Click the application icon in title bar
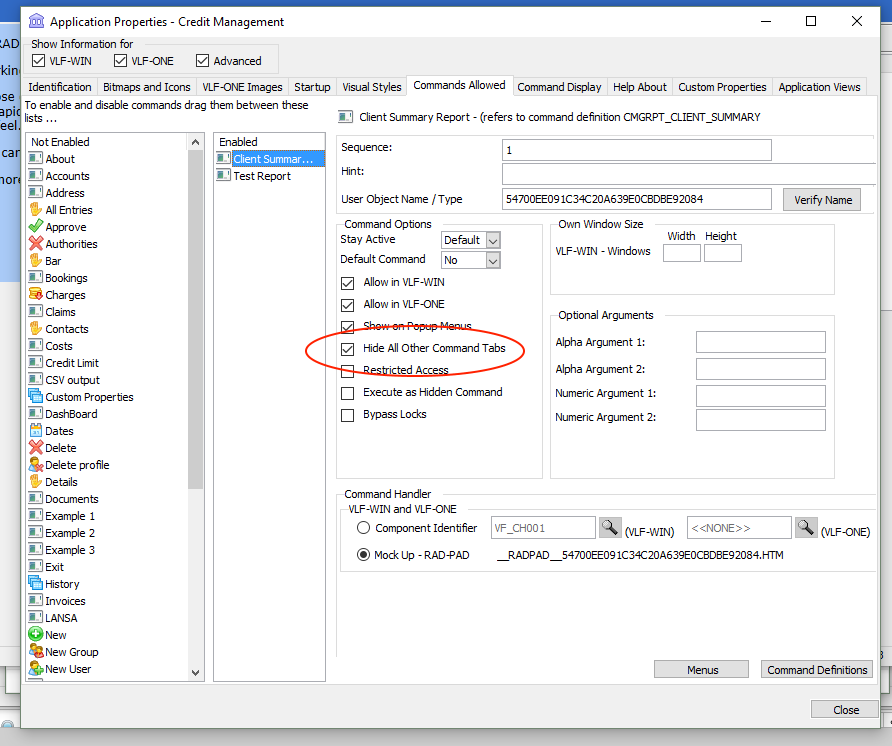Image resolution: width=892 pixels, height=746 pixels. 36,21
